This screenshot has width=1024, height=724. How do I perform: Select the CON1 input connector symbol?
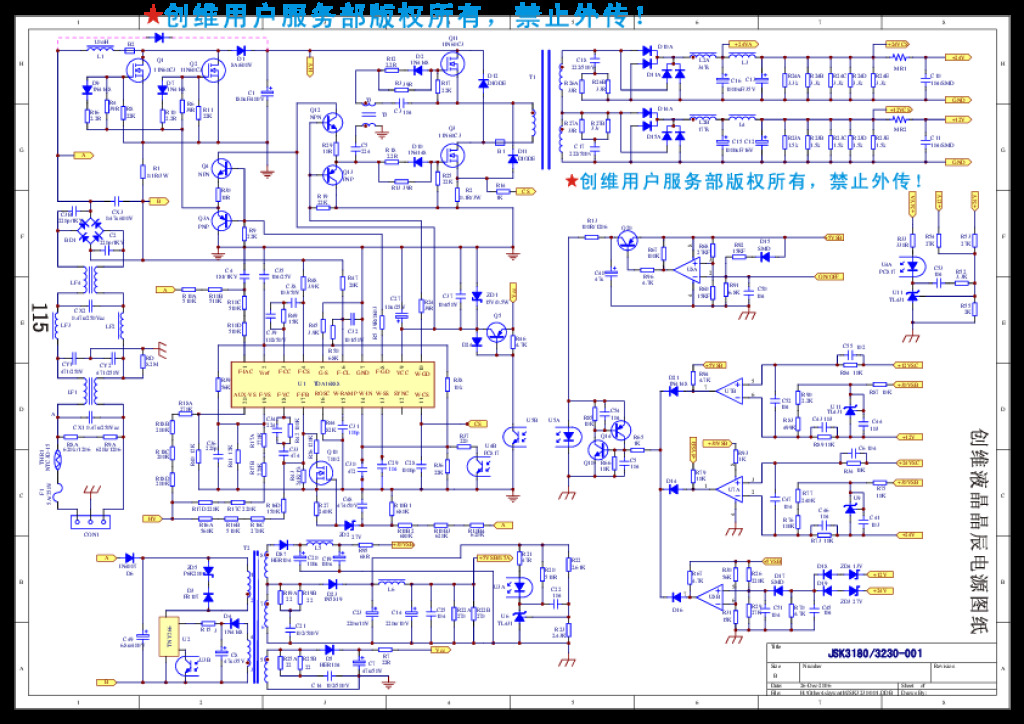pos(90,522)
